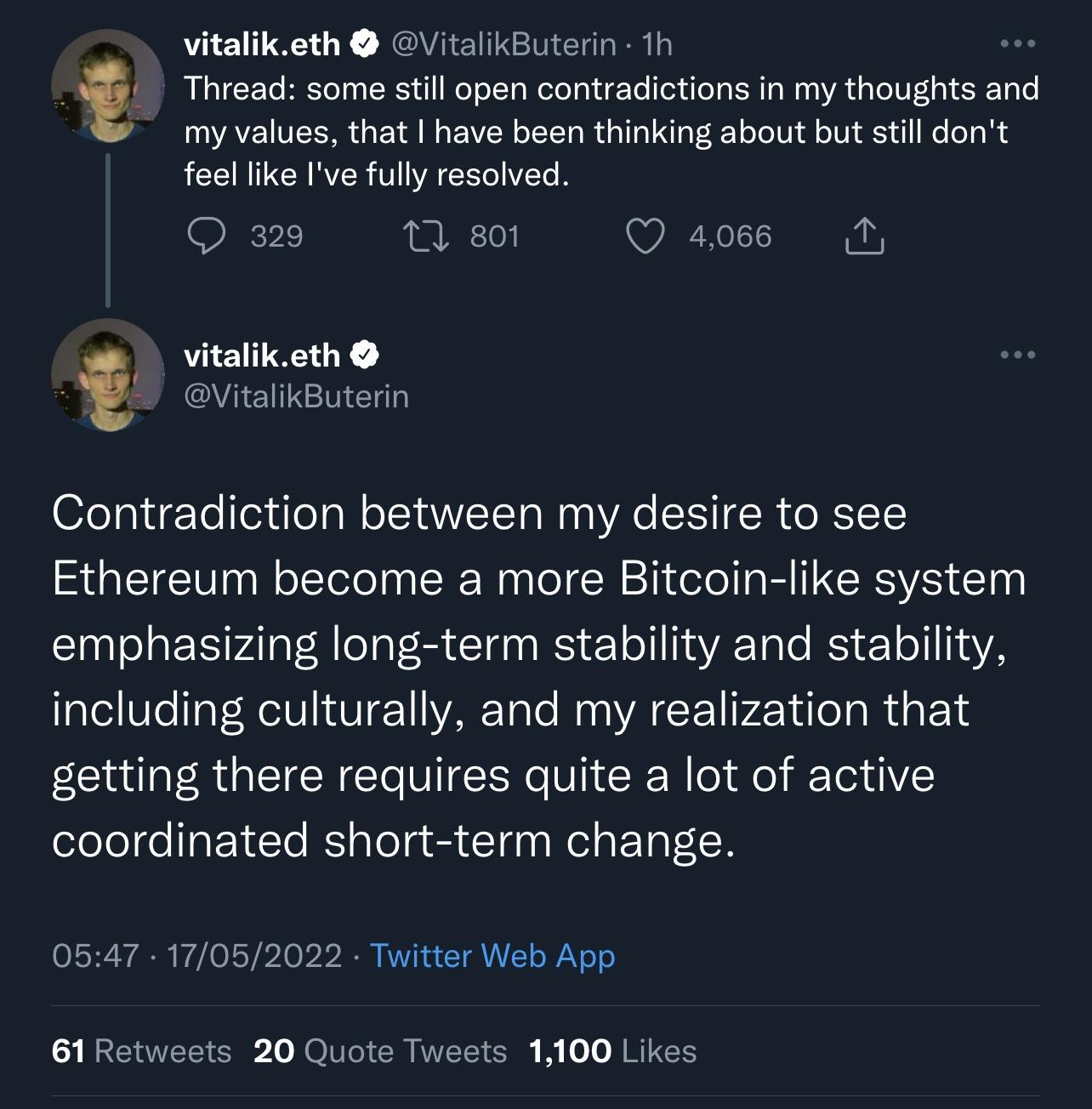Open main tweet author avatar
This screenshot has height=1109, width=1092.
[x=108, y=375]
